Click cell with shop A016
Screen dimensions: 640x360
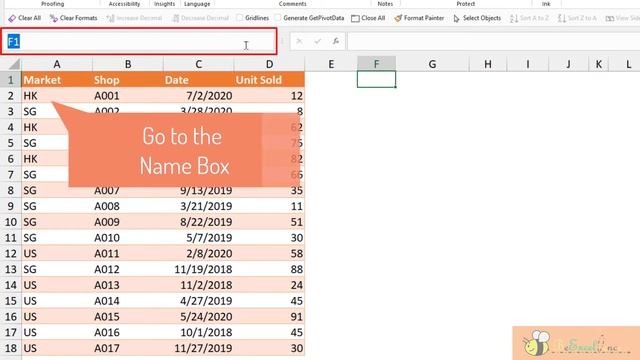click(128, 332)
